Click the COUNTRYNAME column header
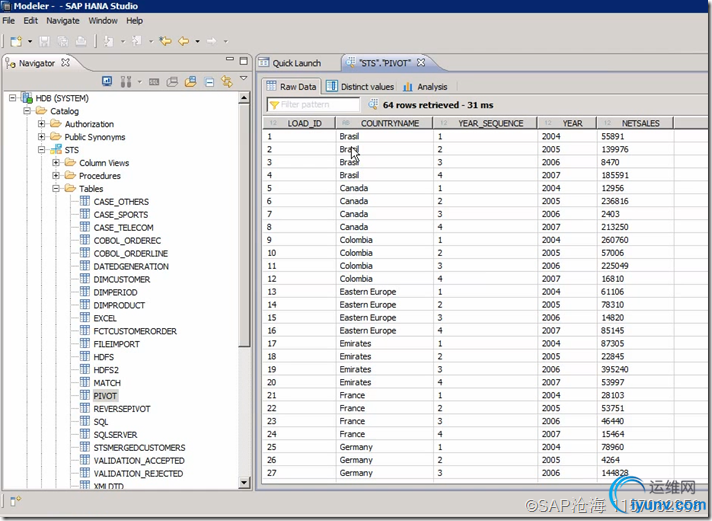The height and width of the screenshot is (521, 712). (384, 123)
